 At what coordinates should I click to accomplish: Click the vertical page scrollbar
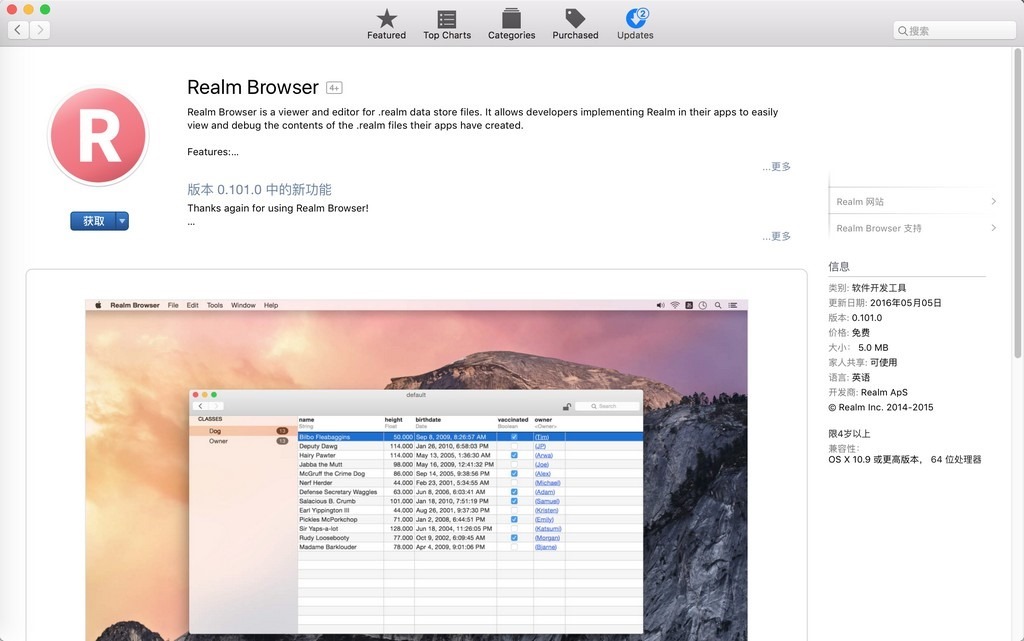[1017, 204]
